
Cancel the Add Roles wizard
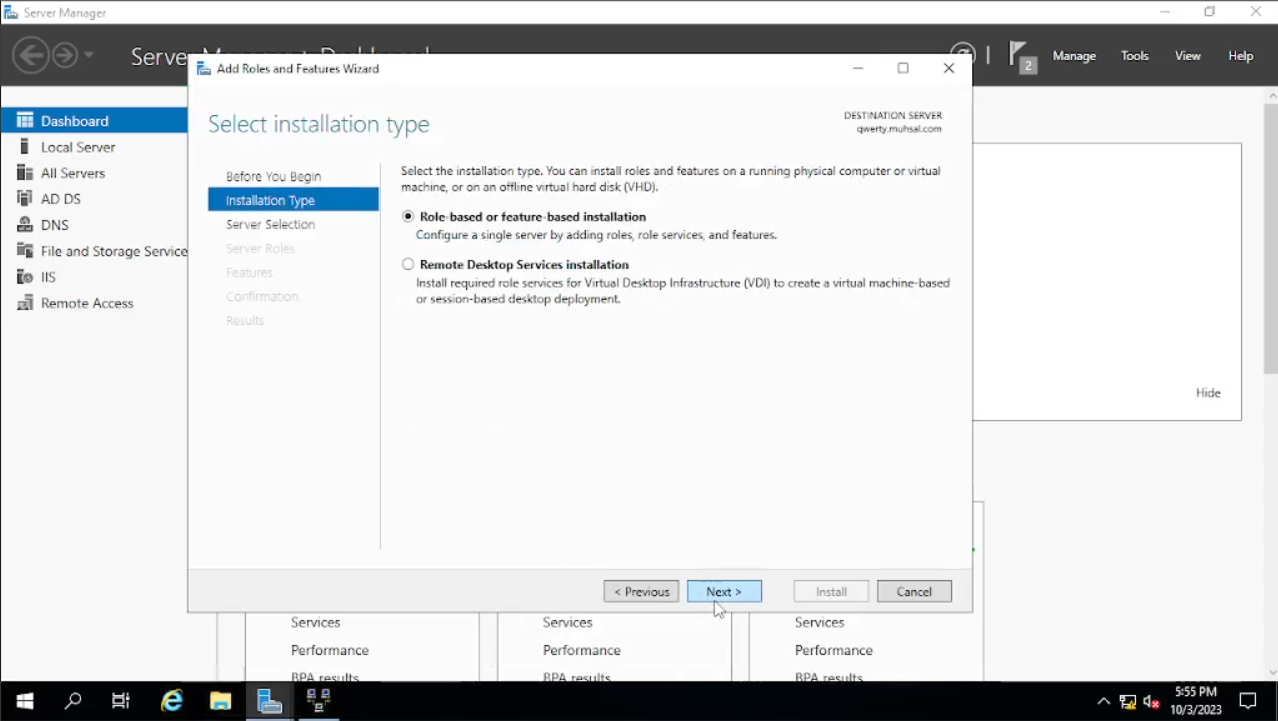[914, 592]
